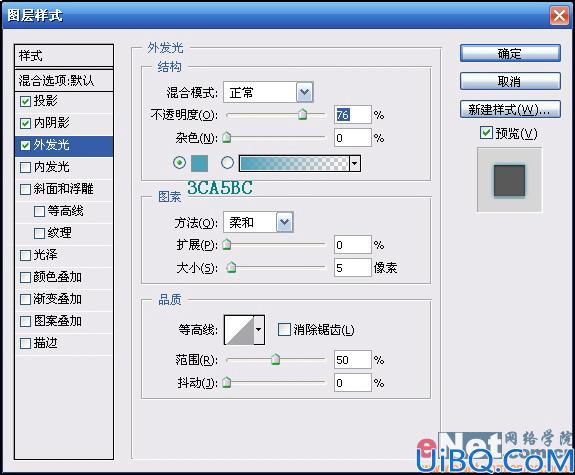Image resolution: width=575 pixels, height=475 pixels.
Task: Open the 斜面和浮雕 settings row
Action: point(64,189)
